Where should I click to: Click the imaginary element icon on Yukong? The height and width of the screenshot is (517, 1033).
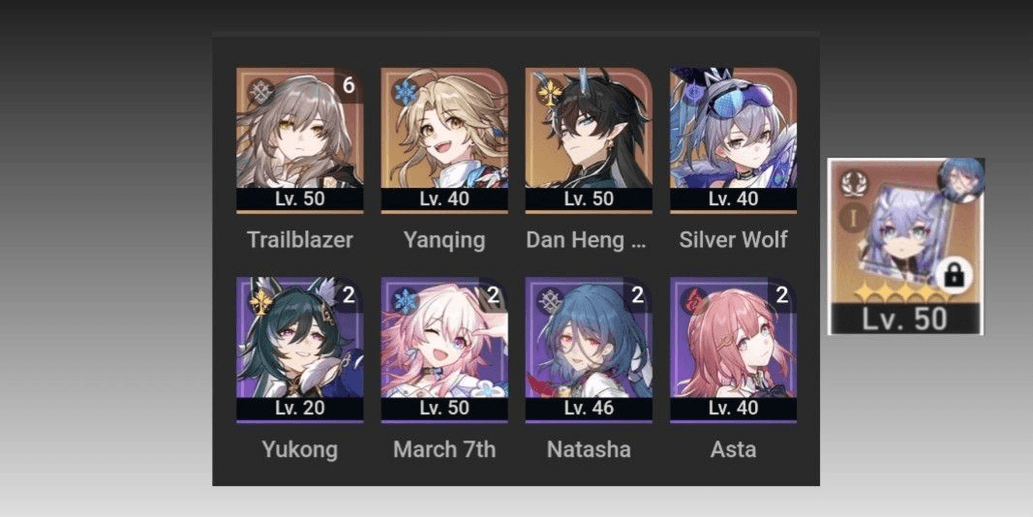261,302
